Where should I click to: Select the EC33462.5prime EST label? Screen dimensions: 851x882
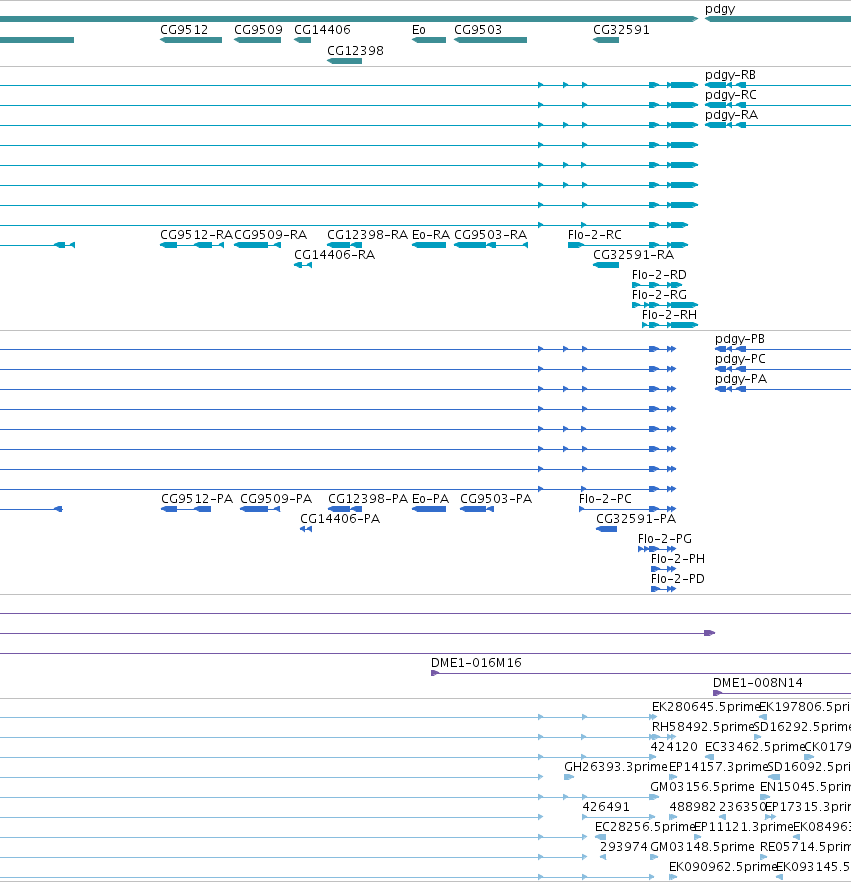[x=755, y=747]
